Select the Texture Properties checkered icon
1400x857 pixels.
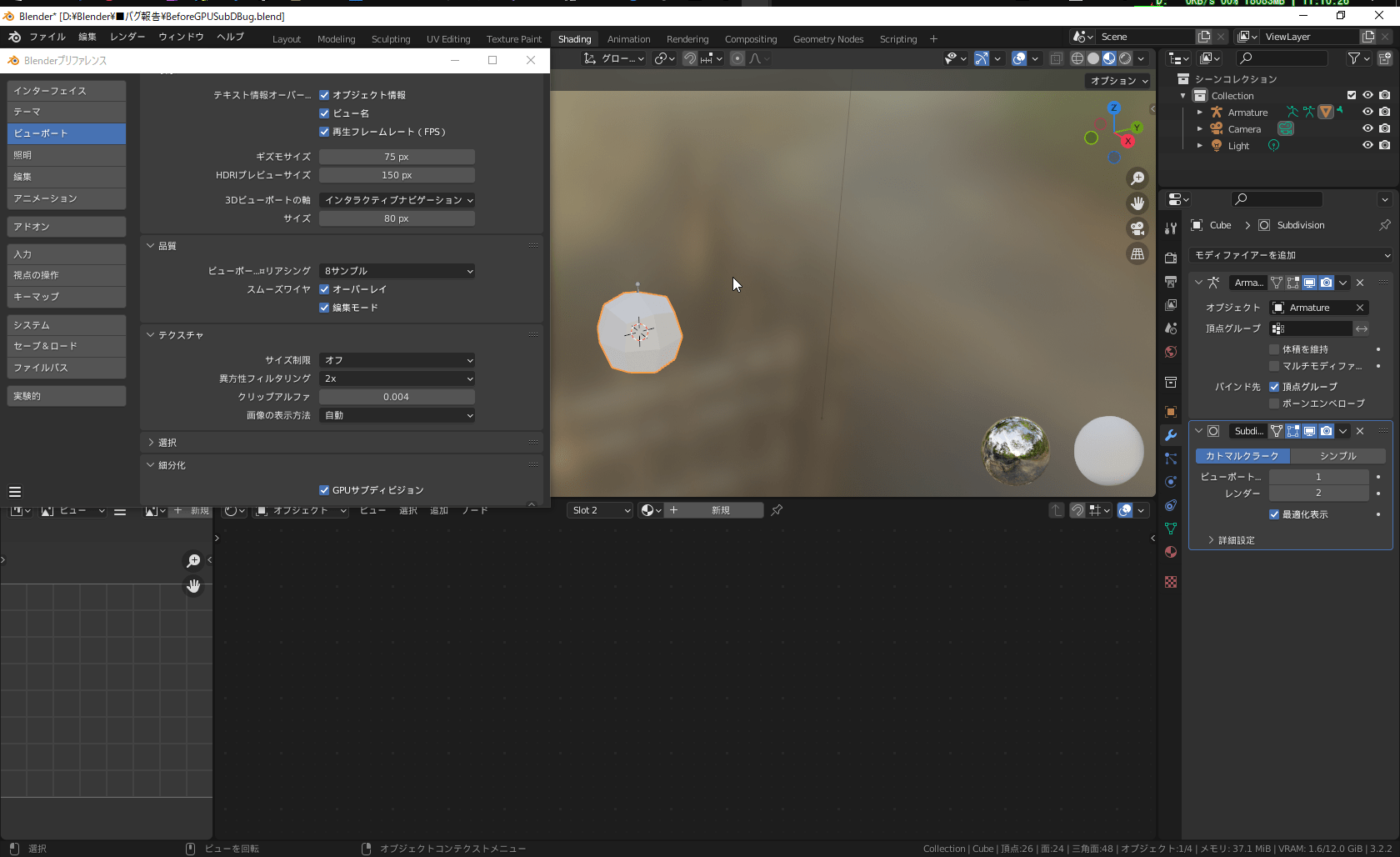pos(1170,582)
